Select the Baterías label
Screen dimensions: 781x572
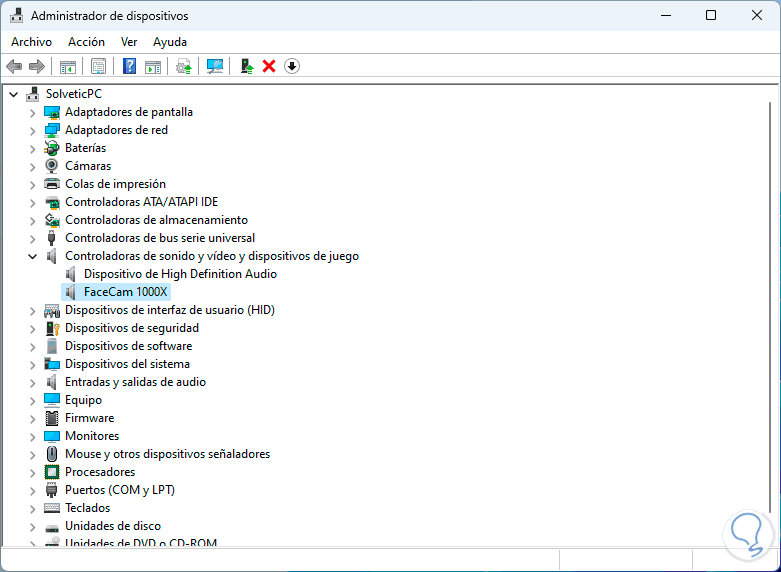pyautogui.click(x=86, y=148)
